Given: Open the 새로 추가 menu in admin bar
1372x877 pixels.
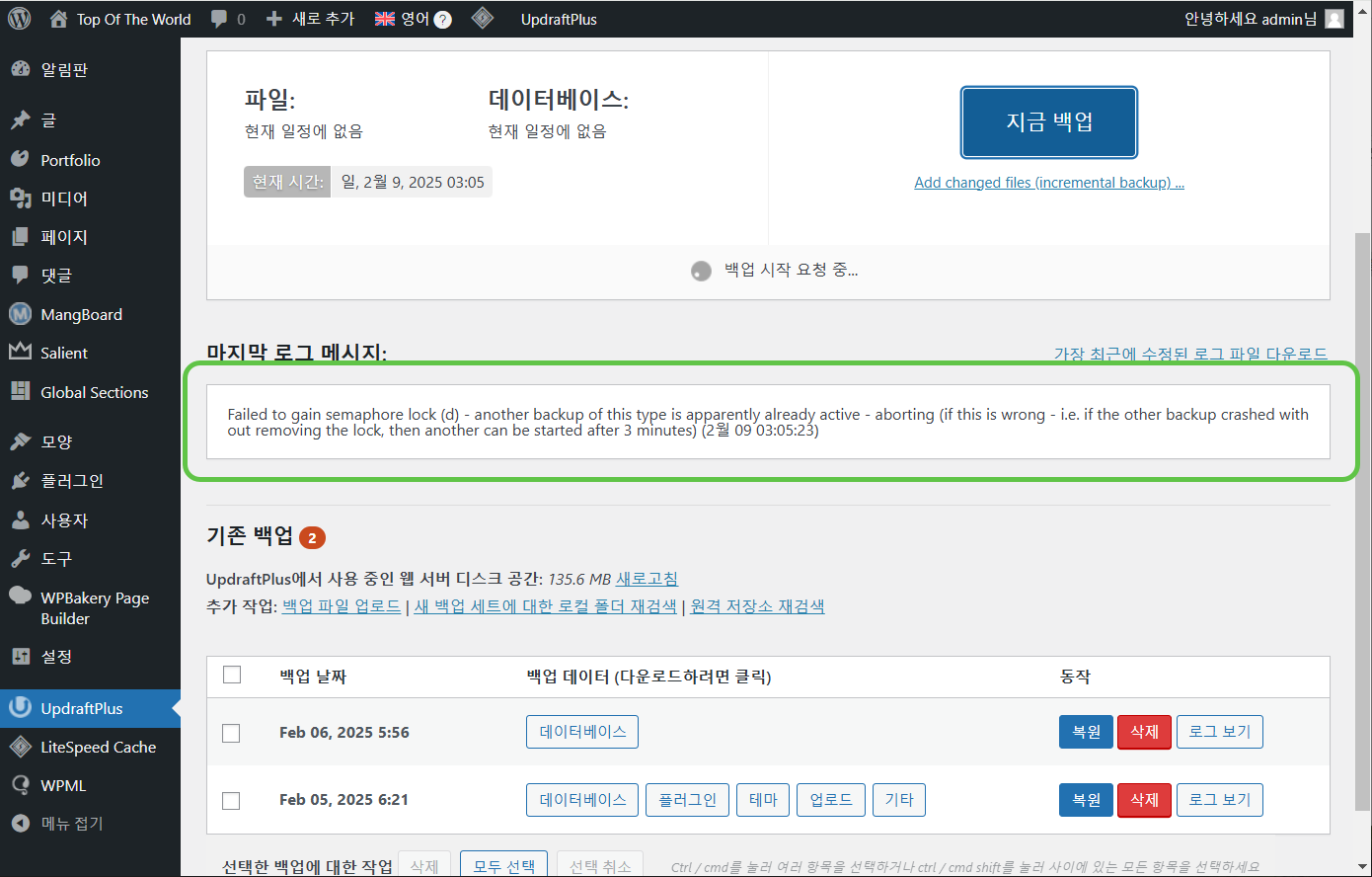Looking at the screenshot, I should pyautogui.click(x=310, y=19).
